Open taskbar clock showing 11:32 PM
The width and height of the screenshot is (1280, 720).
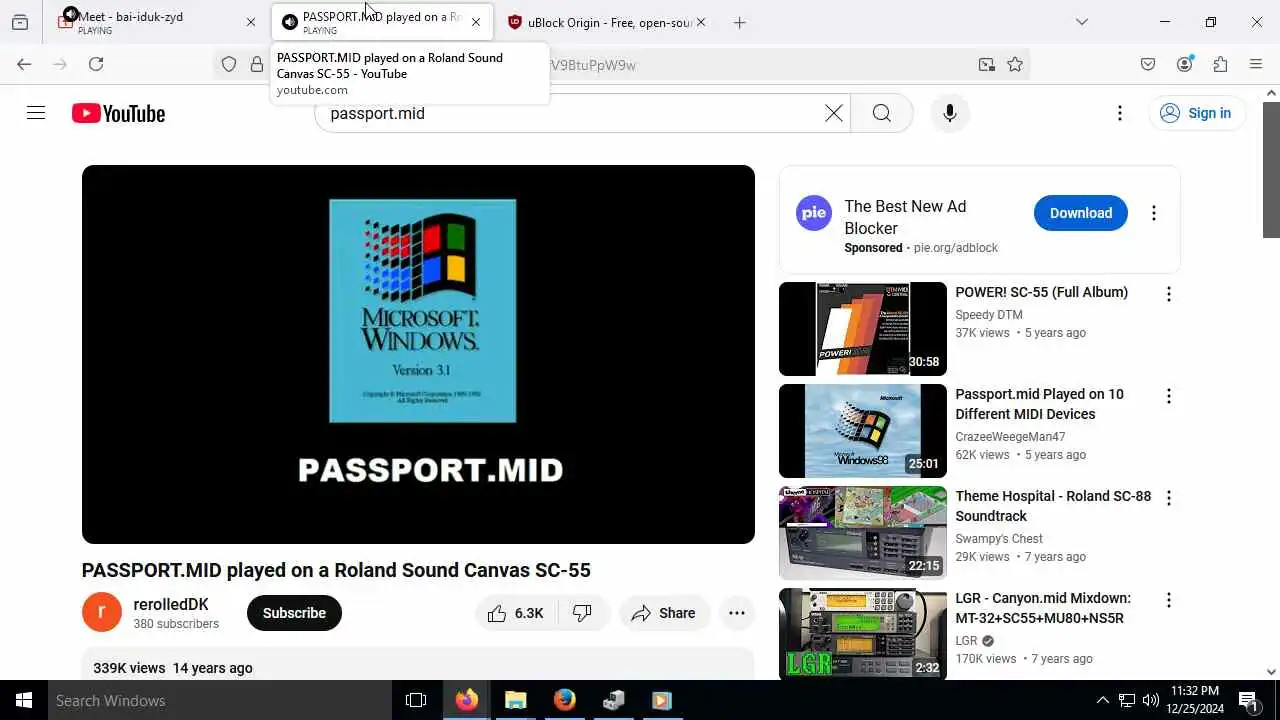[x=1194, y=700]
